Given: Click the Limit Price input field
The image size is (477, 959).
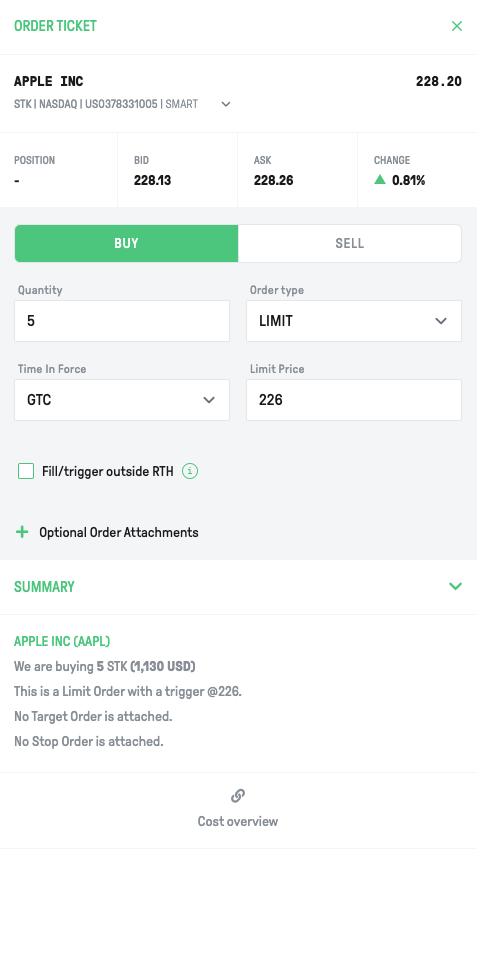Looking at the screenshot, I should pos(353,400).
